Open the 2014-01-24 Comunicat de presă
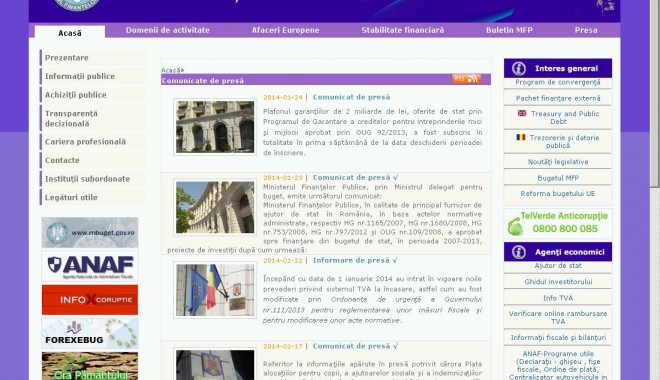The image size is (660, 380). 351,97
